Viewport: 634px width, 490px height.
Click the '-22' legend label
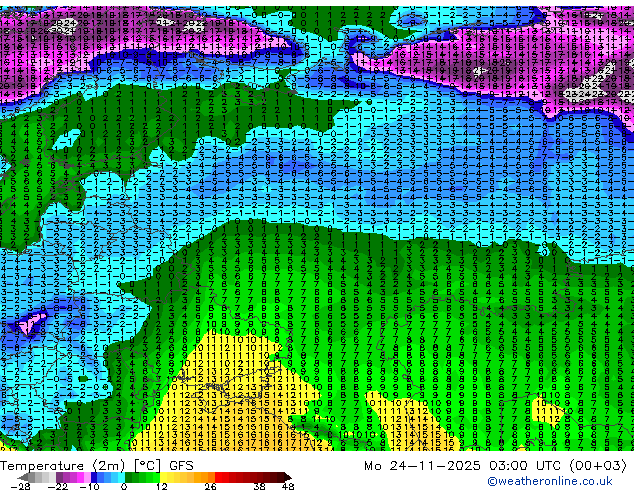pos(58,486)
